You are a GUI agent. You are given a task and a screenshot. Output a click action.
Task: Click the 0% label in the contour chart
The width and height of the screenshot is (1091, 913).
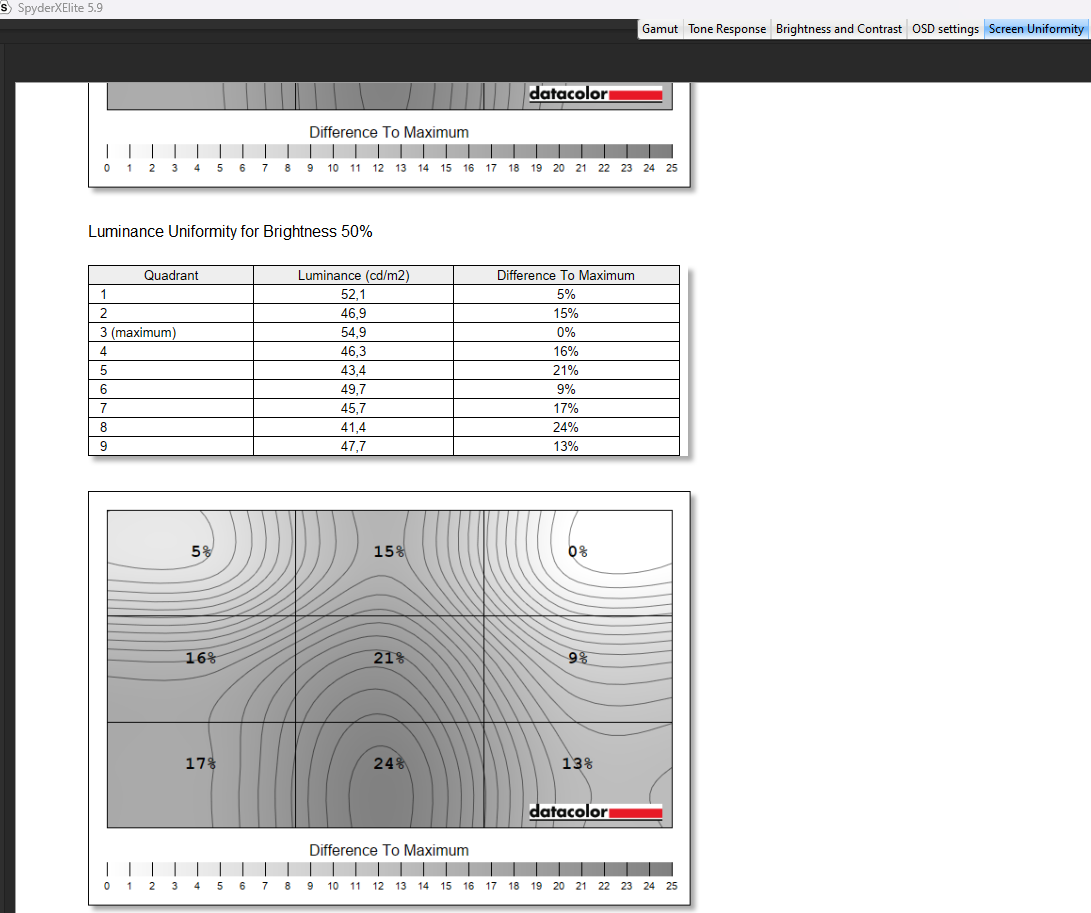[x=577, y=551]
